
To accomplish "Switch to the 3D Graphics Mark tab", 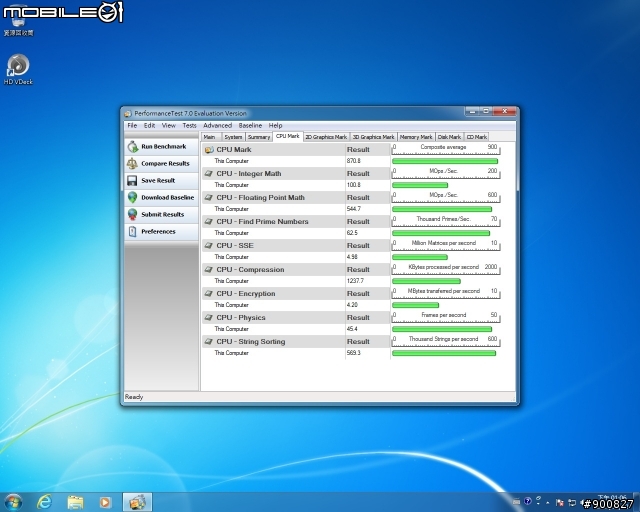I will (373, 137).
